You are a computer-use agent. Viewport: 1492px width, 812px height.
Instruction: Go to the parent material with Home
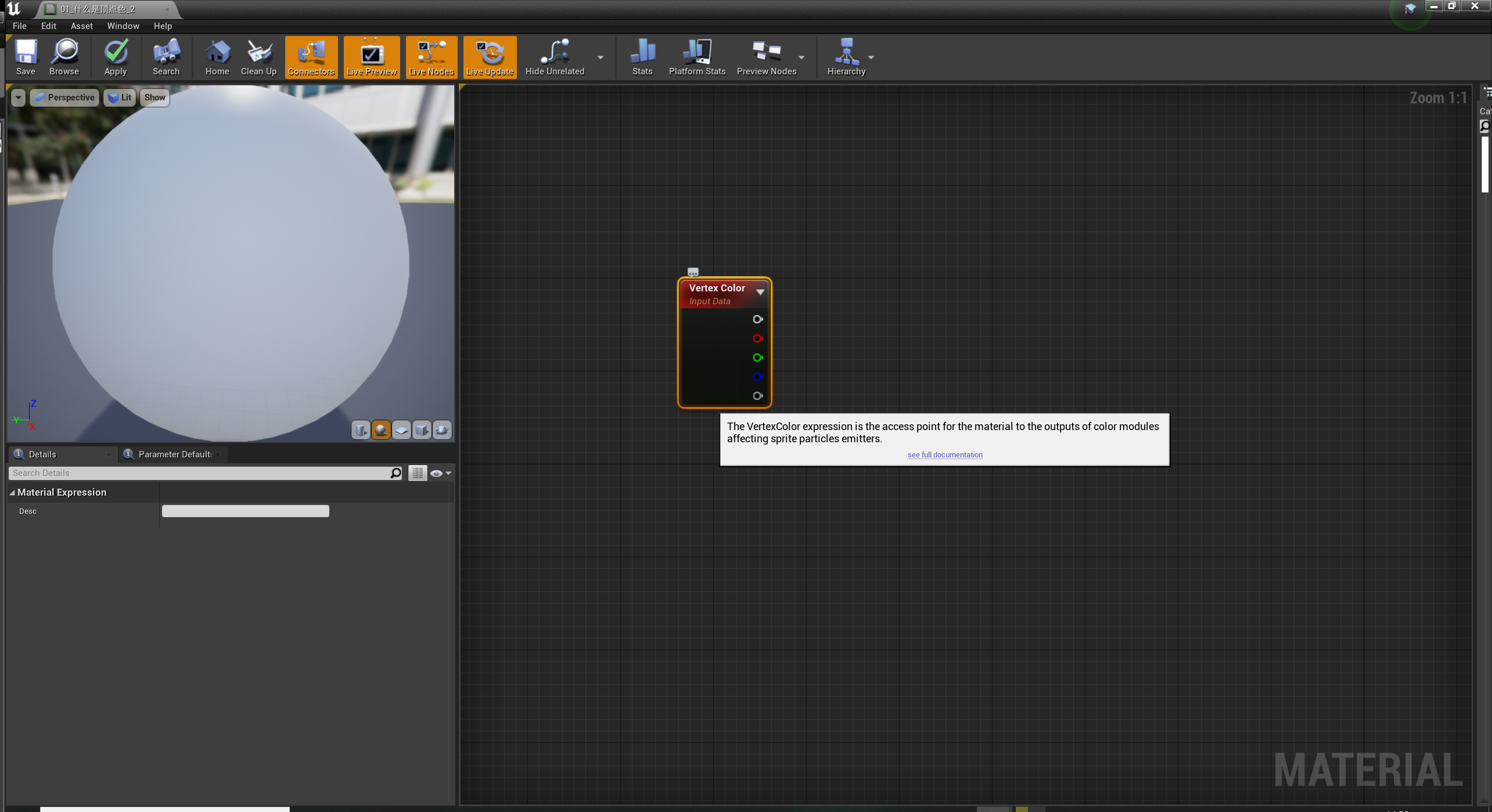[217, 57]
